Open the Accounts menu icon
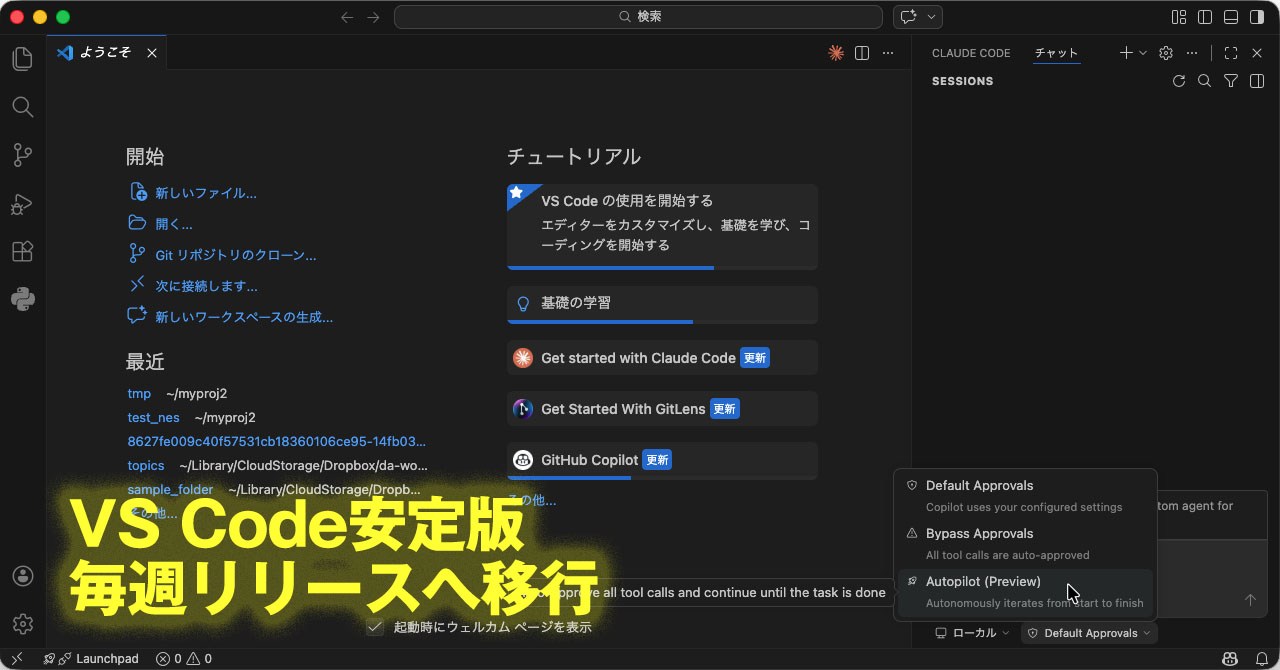Image resolution: width=1280 pixels, height=670 pixels. click(x=22, y=576)
